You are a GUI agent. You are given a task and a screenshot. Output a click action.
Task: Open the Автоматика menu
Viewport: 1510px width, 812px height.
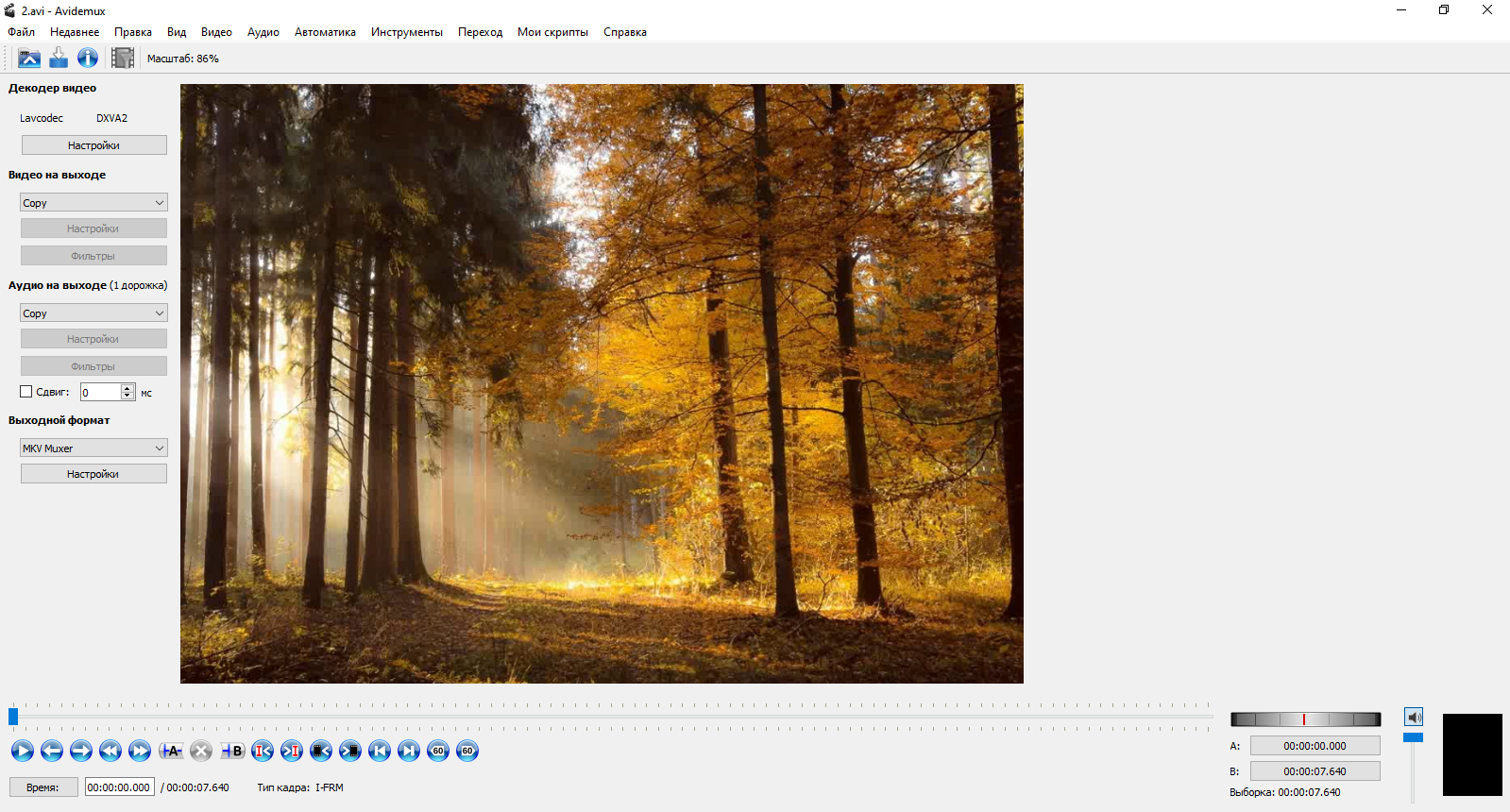pos(325,32)
